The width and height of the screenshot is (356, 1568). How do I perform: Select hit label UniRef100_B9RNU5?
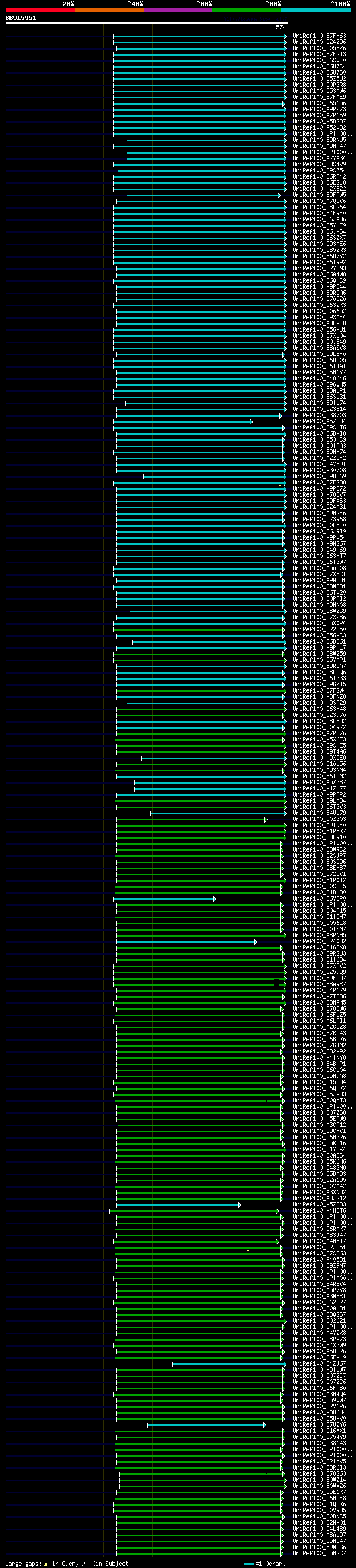coord(319,140)
